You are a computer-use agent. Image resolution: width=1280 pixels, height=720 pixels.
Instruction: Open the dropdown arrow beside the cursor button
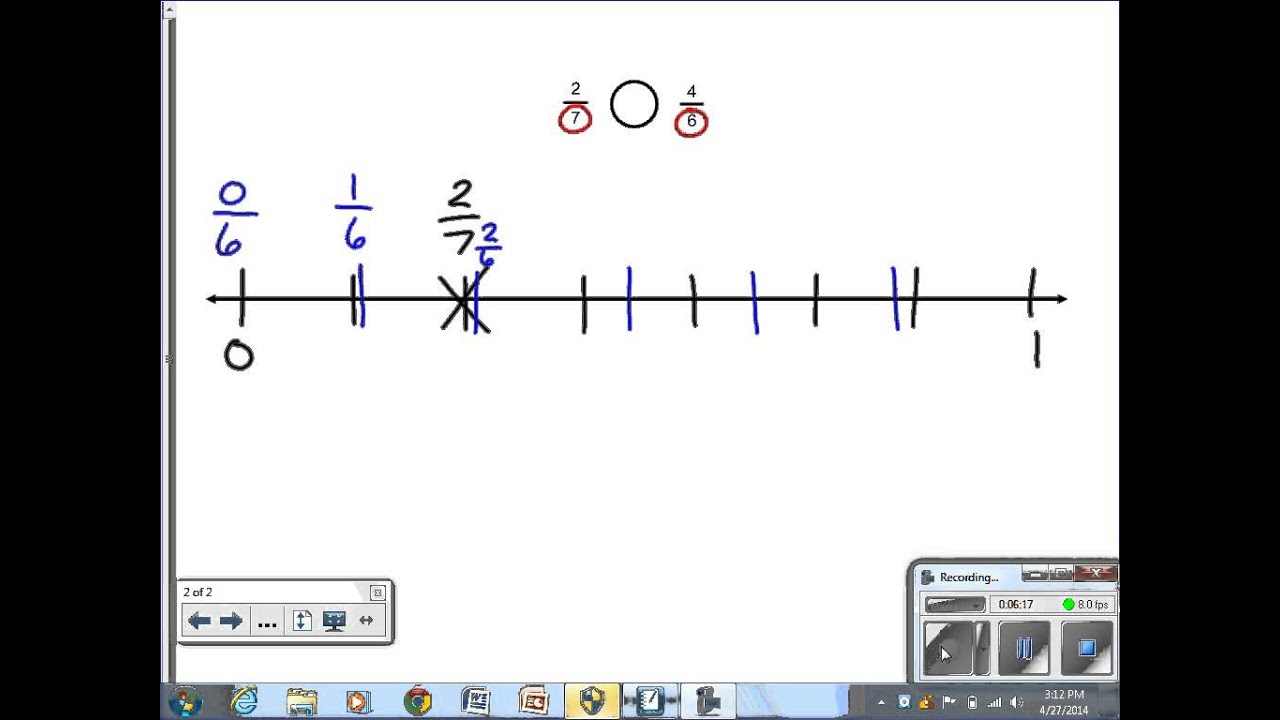pos(982,649)
